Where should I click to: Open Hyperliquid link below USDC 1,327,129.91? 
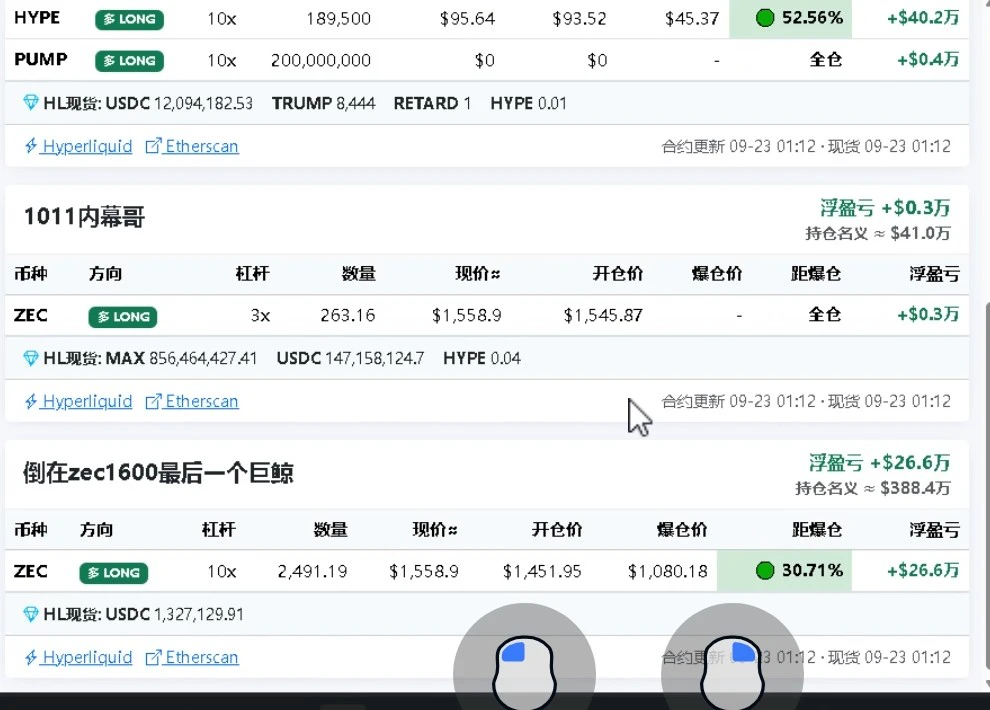click(x=79, y=658)
